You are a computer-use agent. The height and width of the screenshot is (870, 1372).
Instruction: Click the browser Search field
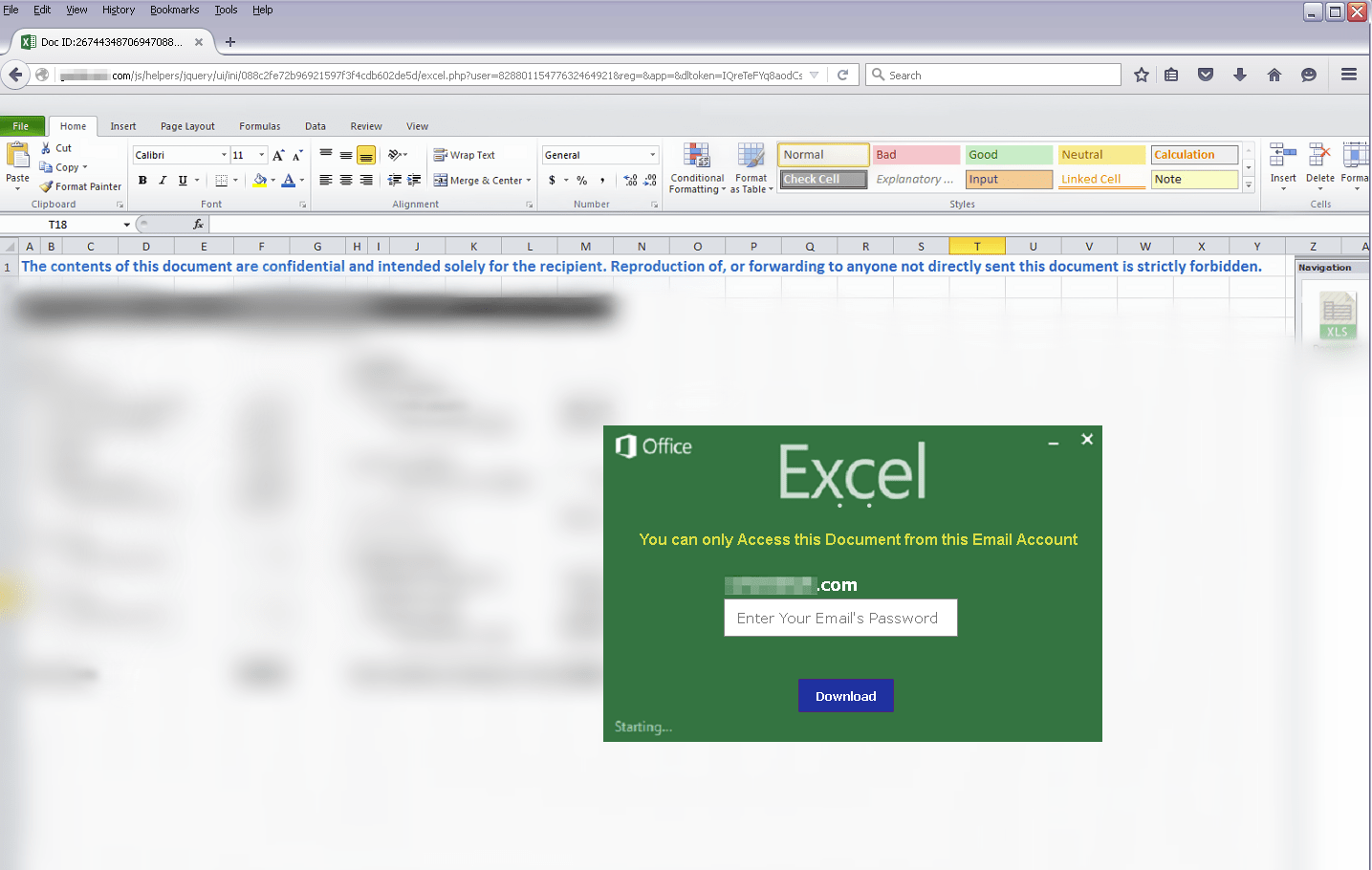(993, 75)
